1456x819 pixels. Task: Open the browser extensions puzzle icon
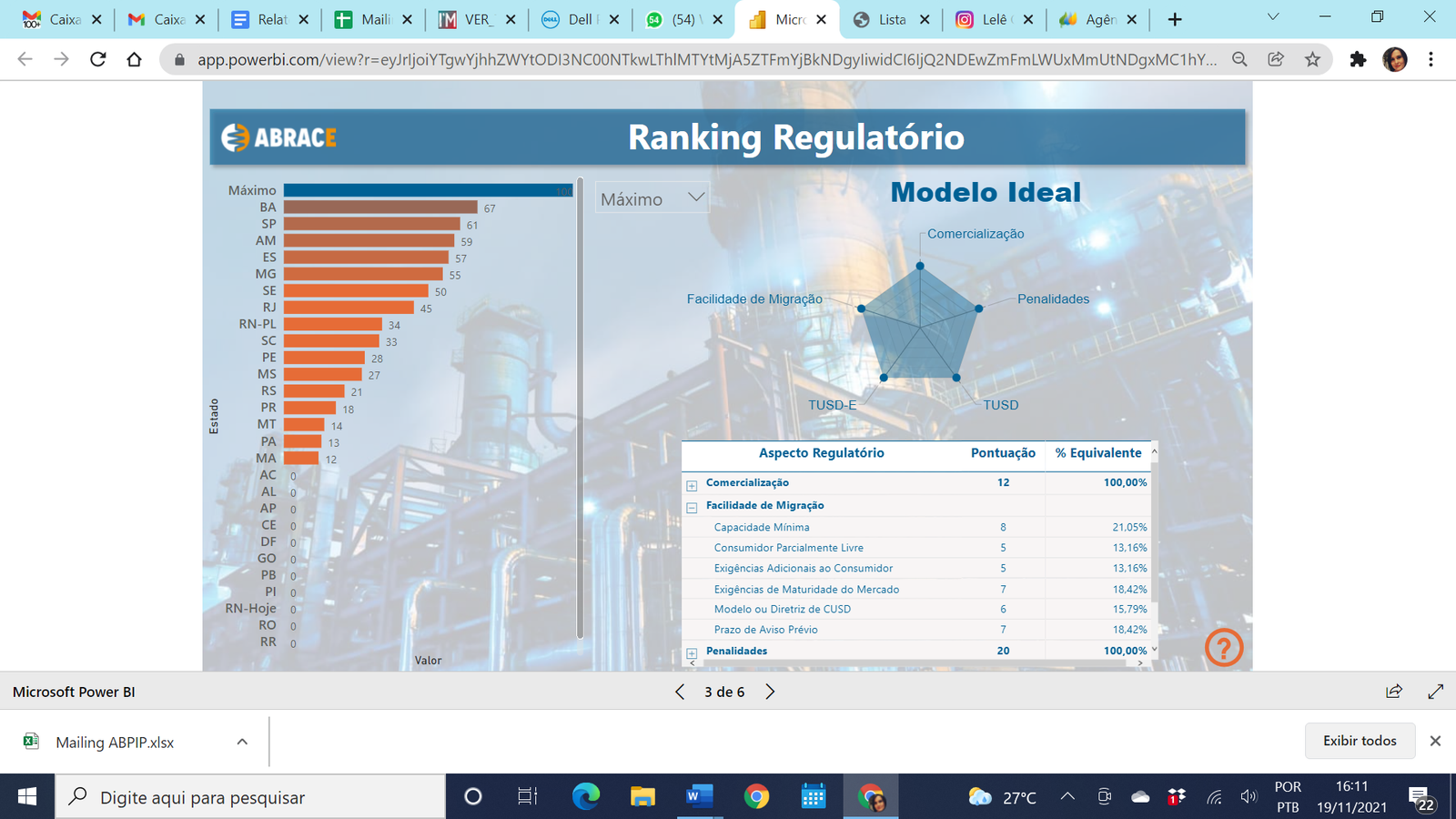pyautogui.click(x=1358, y=59)
